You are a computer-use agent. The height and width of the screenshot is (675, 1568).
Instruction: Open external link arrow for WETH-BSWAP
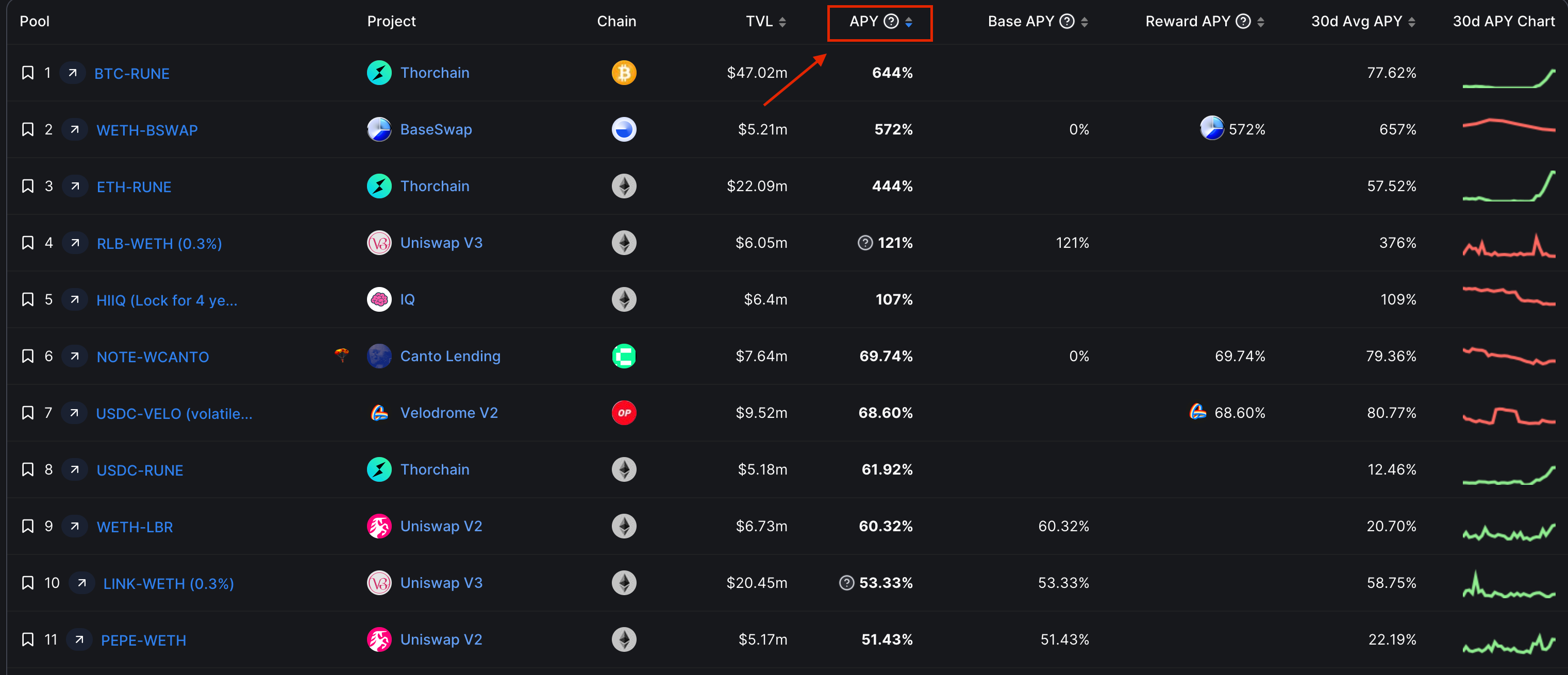(x=74, y=130)
